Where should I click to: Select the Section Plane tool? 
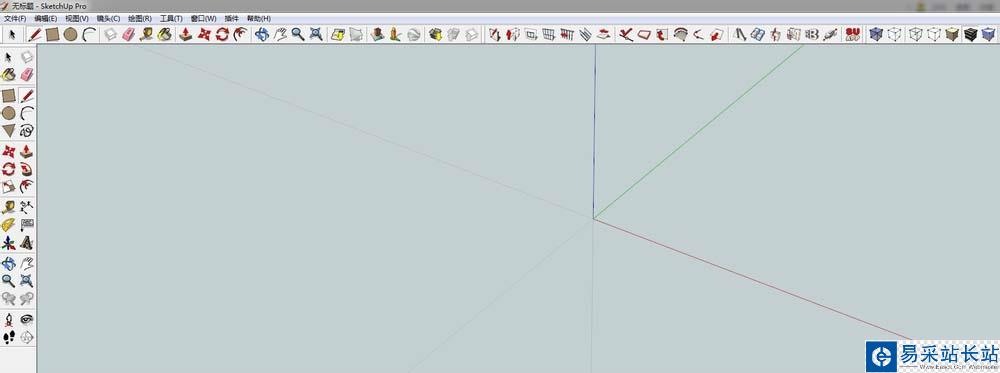click(27, 337)
